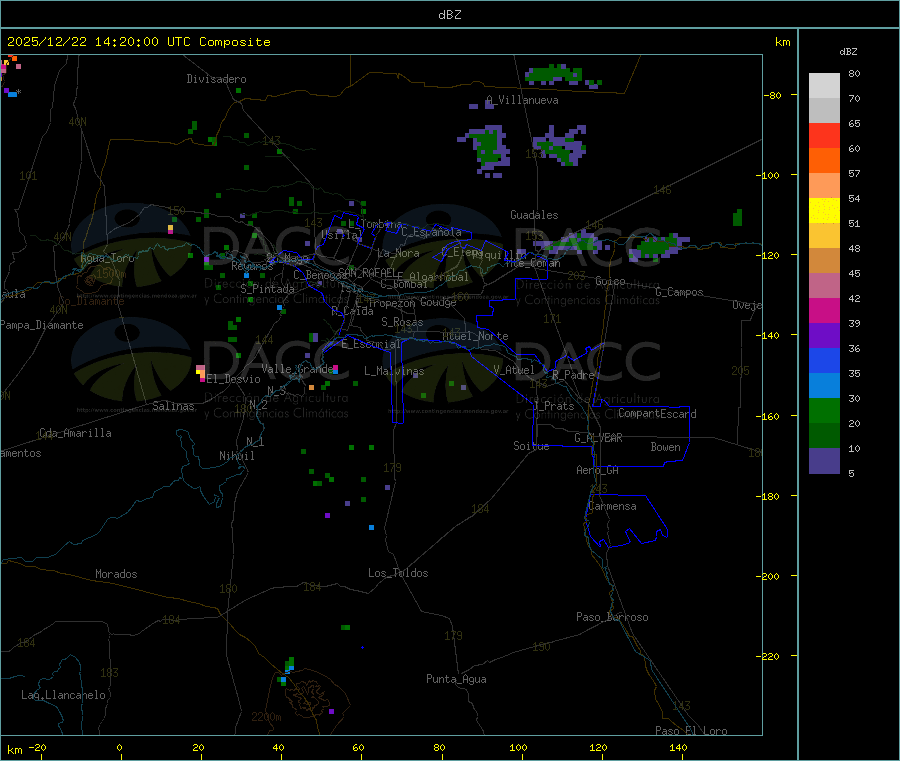900x761 pixels.
Task: Click the 'Bowen' map label
Action: [x=666, y=447]
